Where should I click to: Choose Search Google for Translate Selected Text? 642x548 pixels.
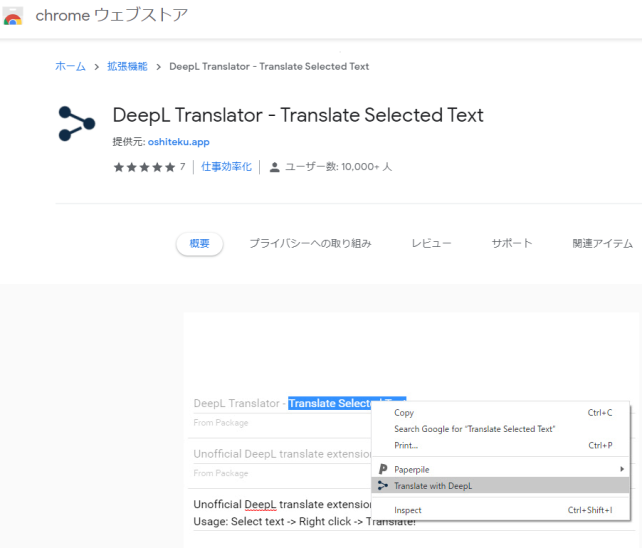[x=500, y=429]
